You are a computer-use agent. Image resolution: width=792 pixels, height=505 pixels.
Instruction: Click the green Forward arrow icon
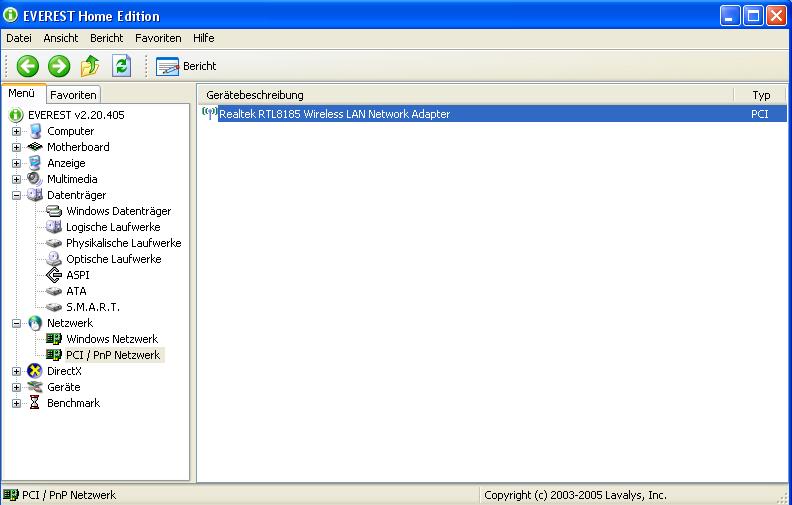(x=59, y=66)
